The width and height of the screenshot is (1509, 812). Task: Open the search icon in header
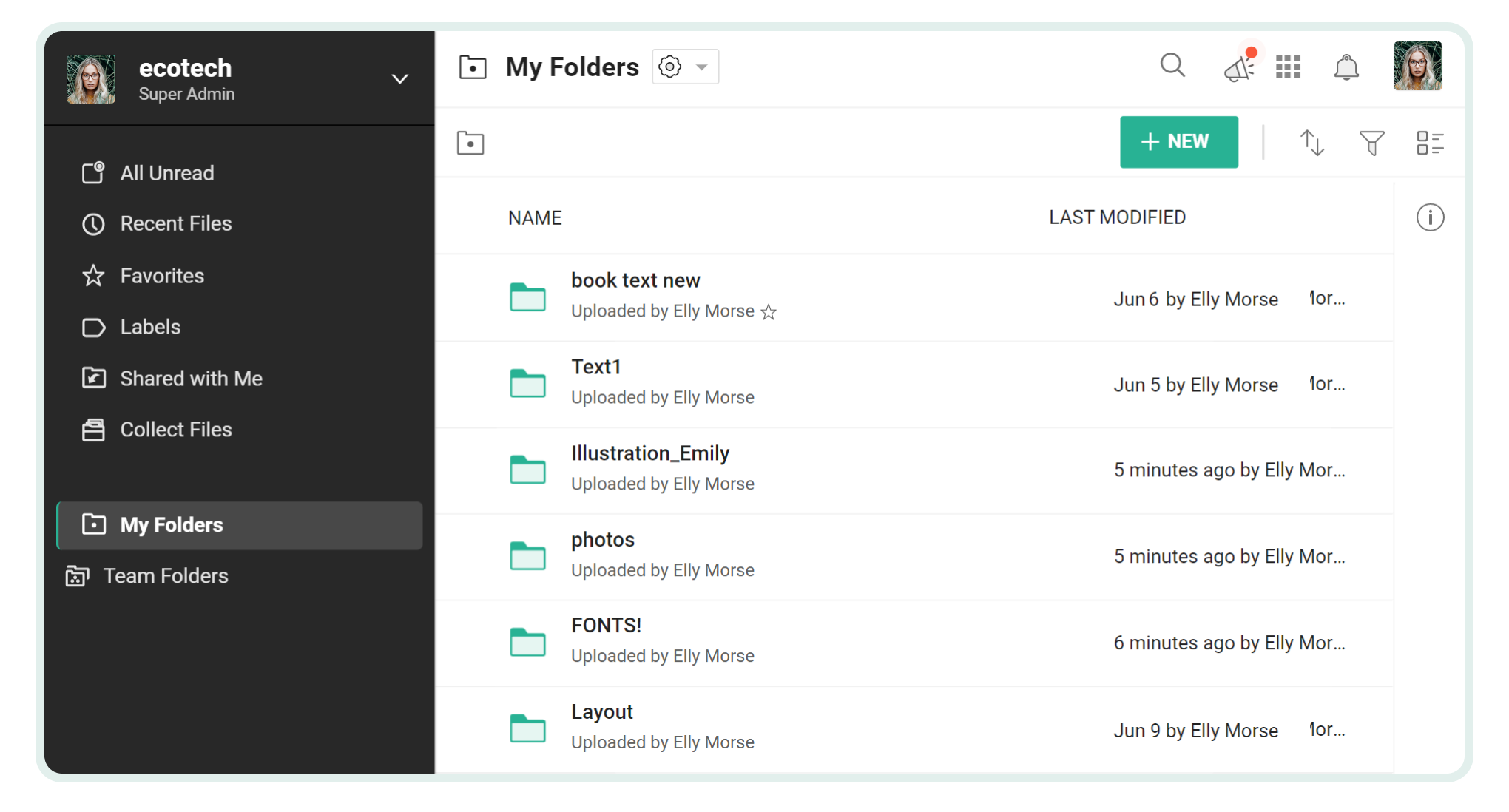tap(1172, 66)
